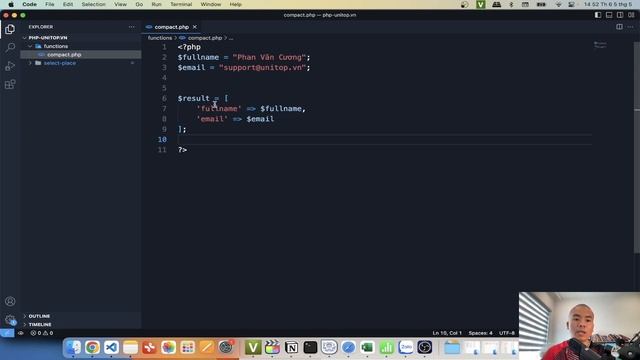The width and height of the screenshot is (640, 360).
Task: Open the Extensions view
Action: 10,84
